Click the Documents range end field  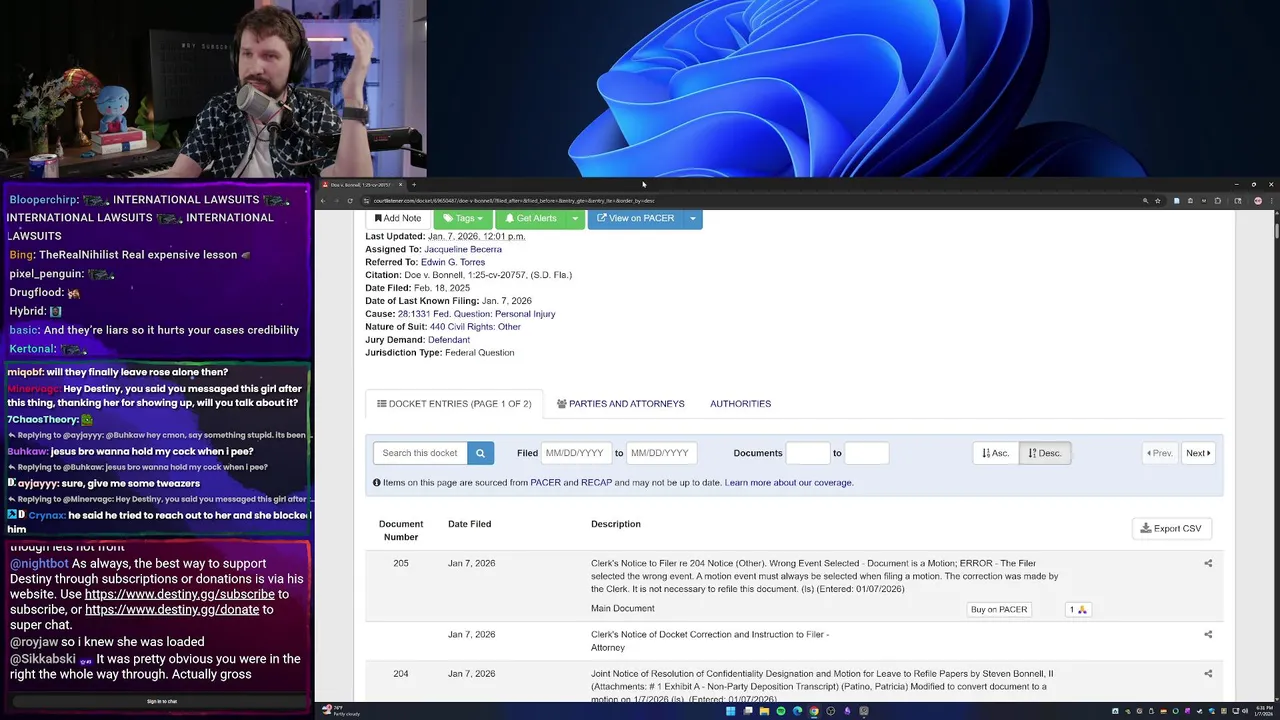[866, 453]
